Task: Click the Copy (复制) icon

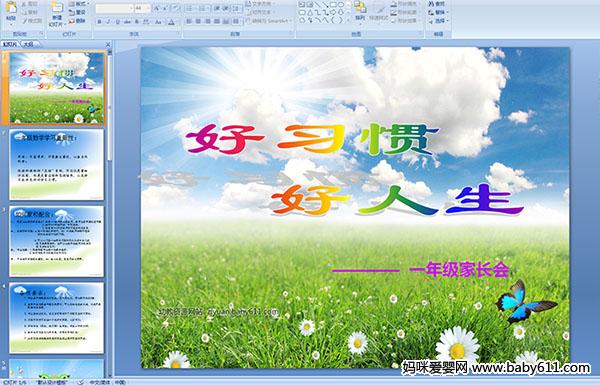Action: pyautogui.click(x=24, y=13)
